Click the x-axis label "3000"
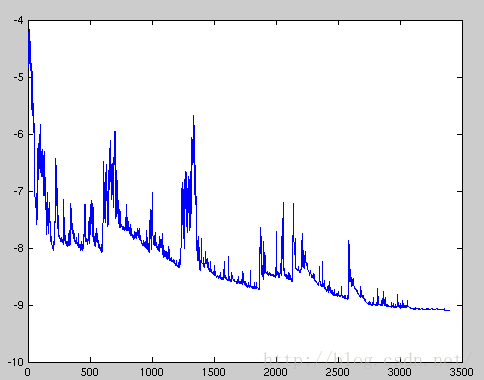Image resolution: width=484 pixels, height=380 pixels. point(399,372)
